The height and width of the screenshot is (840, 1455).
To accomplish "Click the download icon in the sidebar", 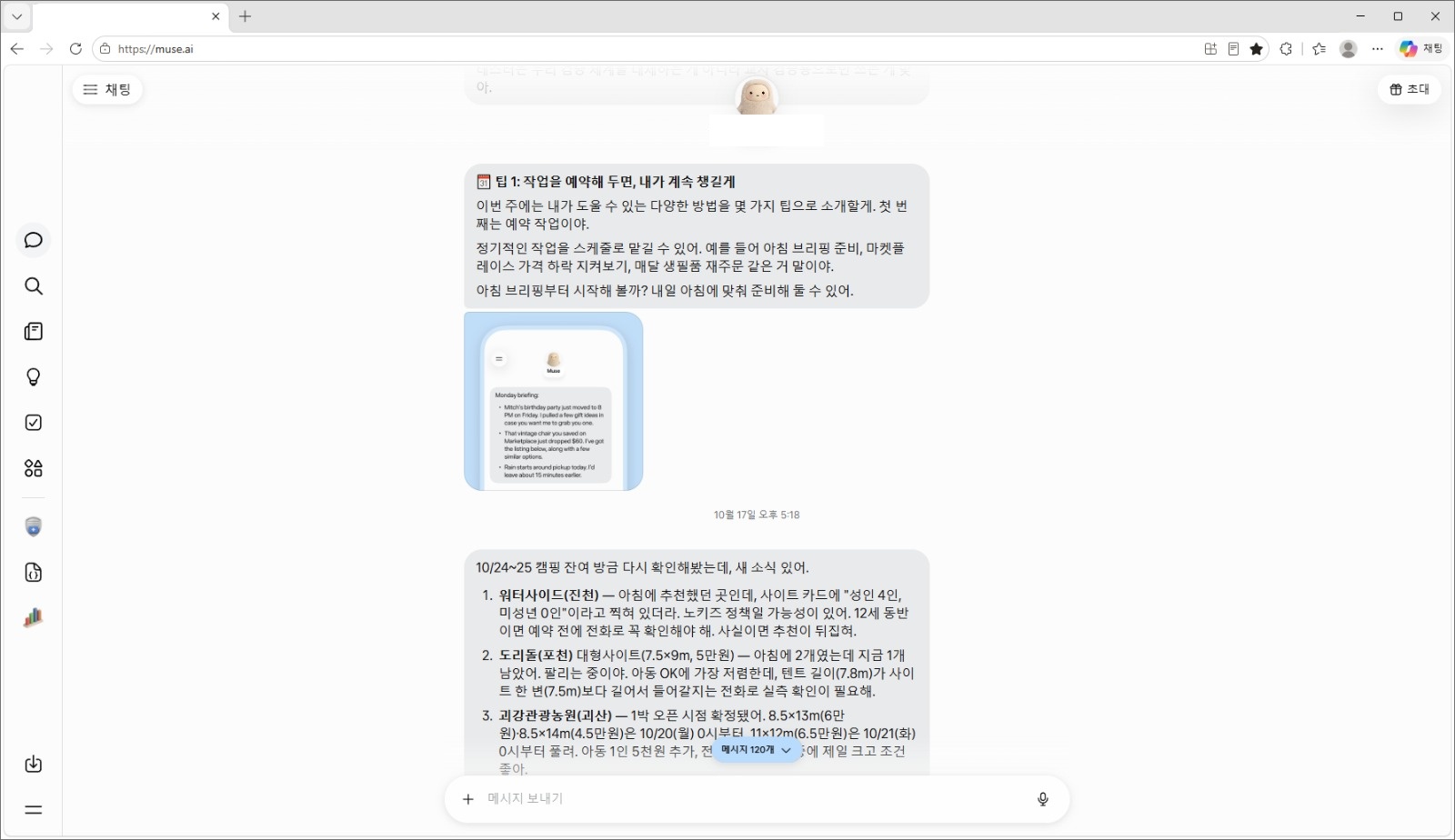I will click(34, 765).
